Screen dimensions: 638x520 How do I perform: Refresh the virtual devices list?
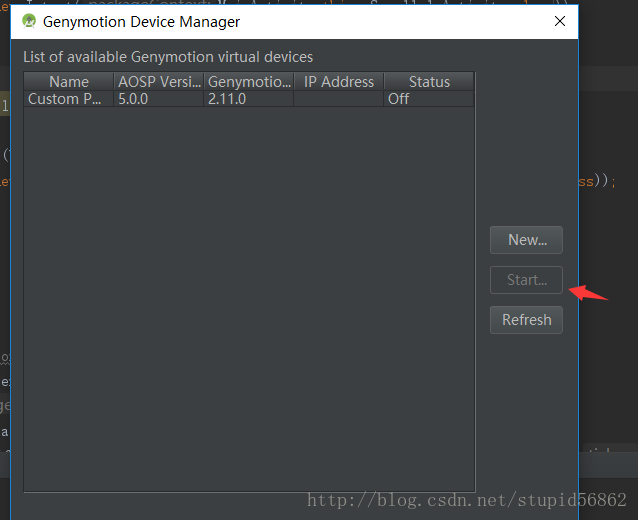click(x=526, y=320)
